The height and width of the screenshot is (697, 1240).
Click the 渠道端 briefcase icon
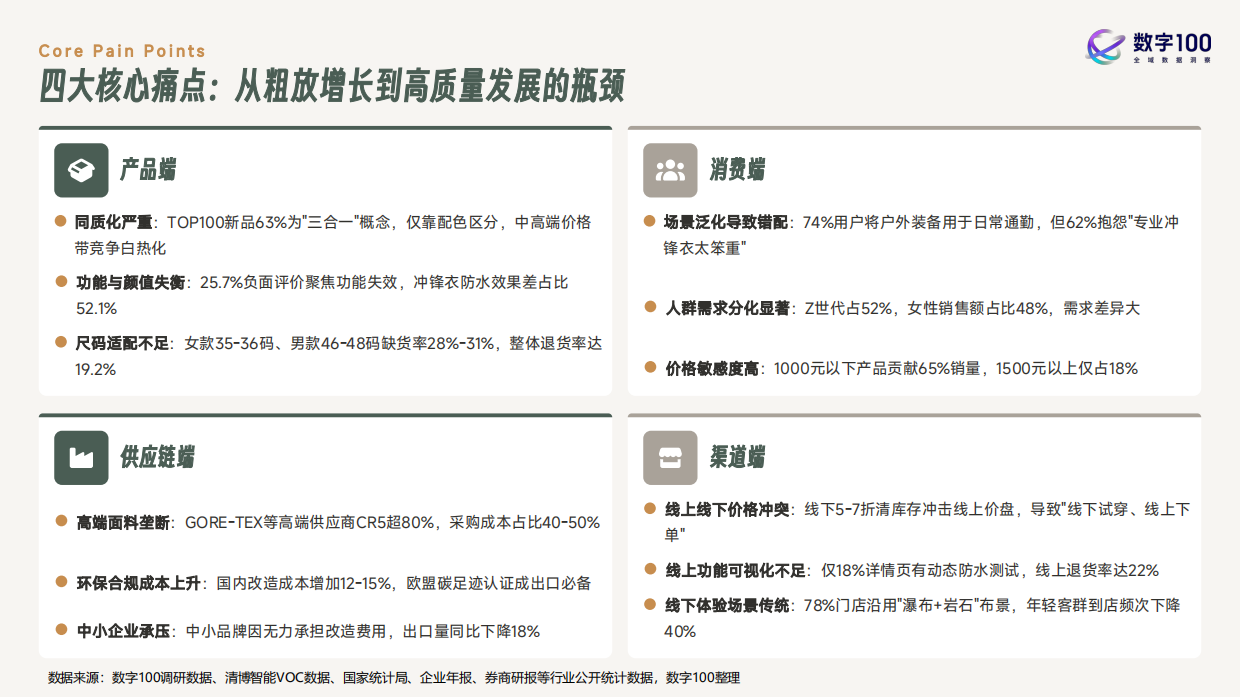tap(670, 457)
